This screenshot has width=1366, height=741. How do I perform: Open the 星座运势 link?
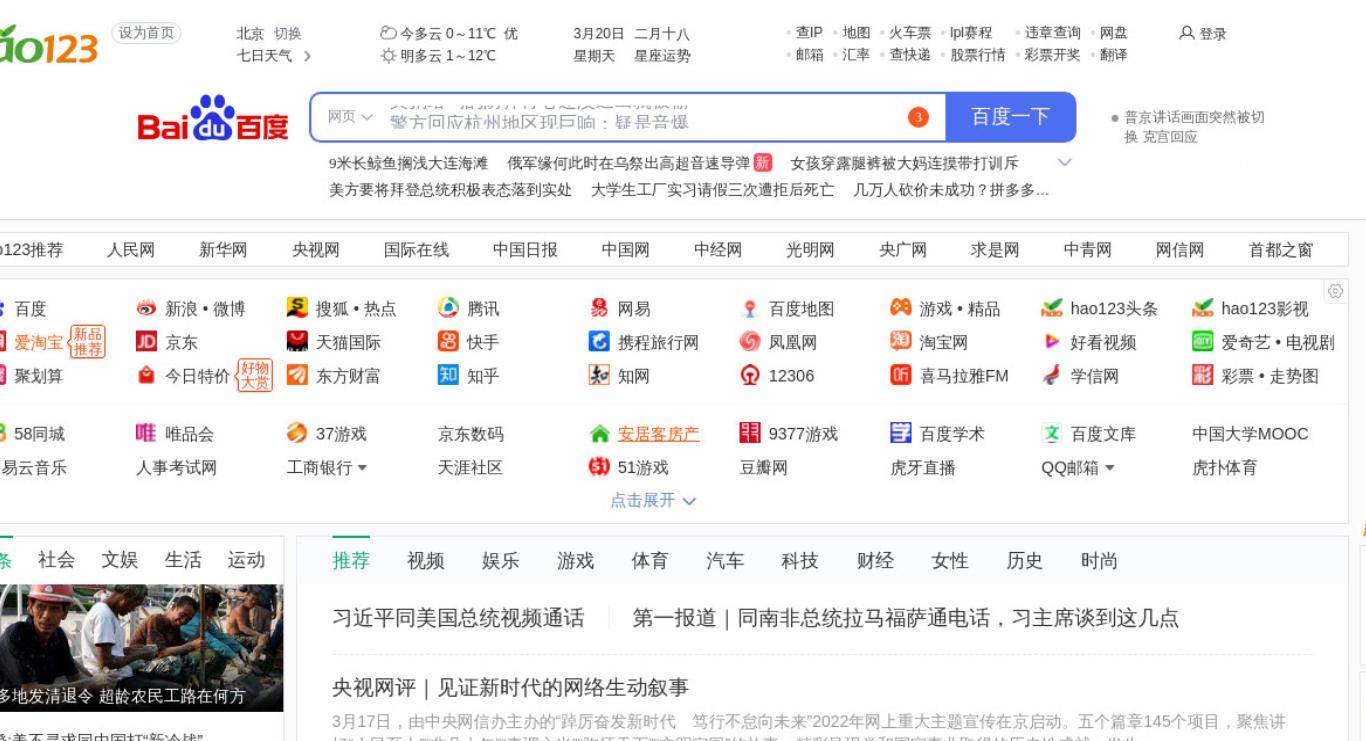click(x=662, y=56)
